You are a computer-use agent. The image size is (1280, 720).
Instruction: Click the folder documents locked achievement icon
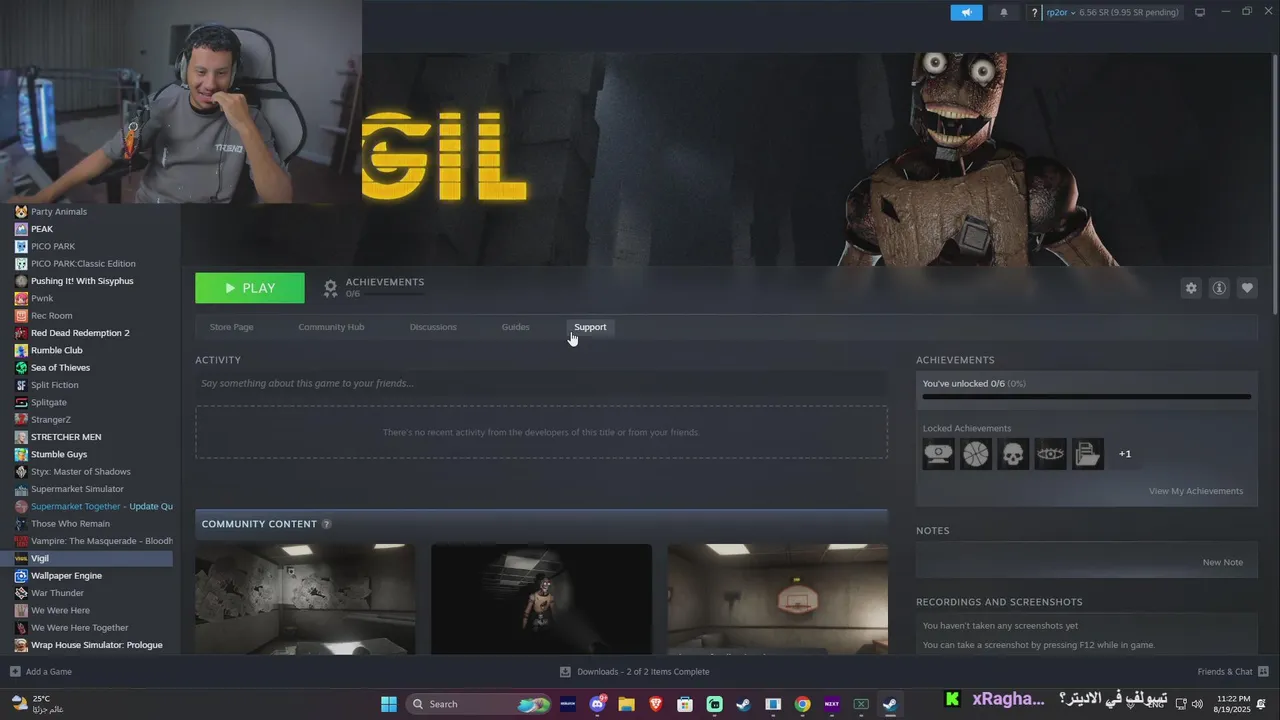point(1088,454)
